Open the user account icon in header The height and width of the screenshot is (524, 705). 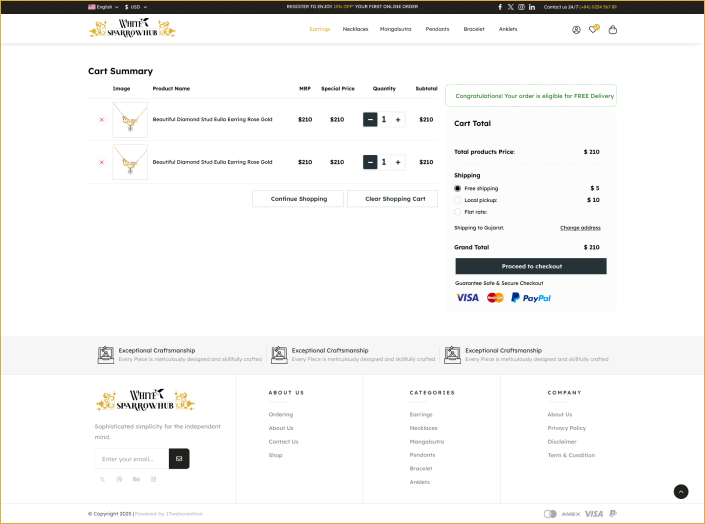coord(576,30)
